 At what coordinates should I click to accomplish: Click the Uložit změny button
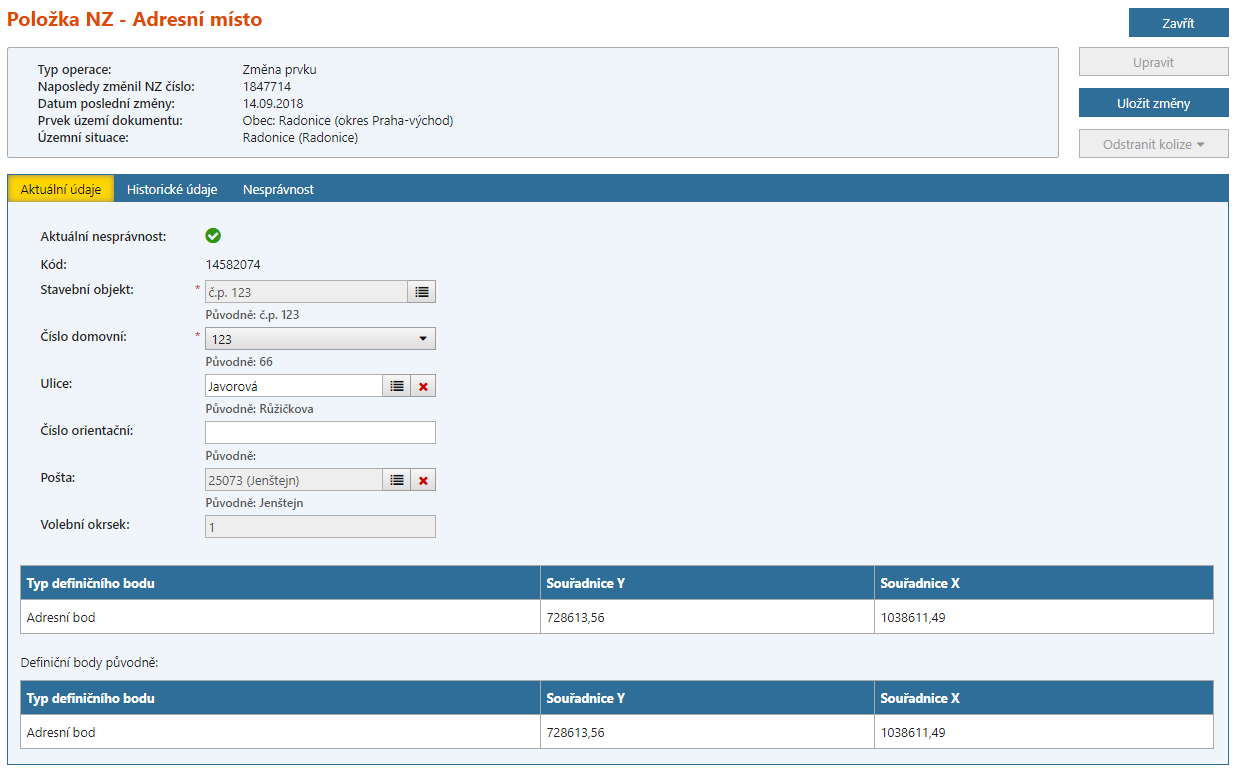click(x=1153, y=103)
